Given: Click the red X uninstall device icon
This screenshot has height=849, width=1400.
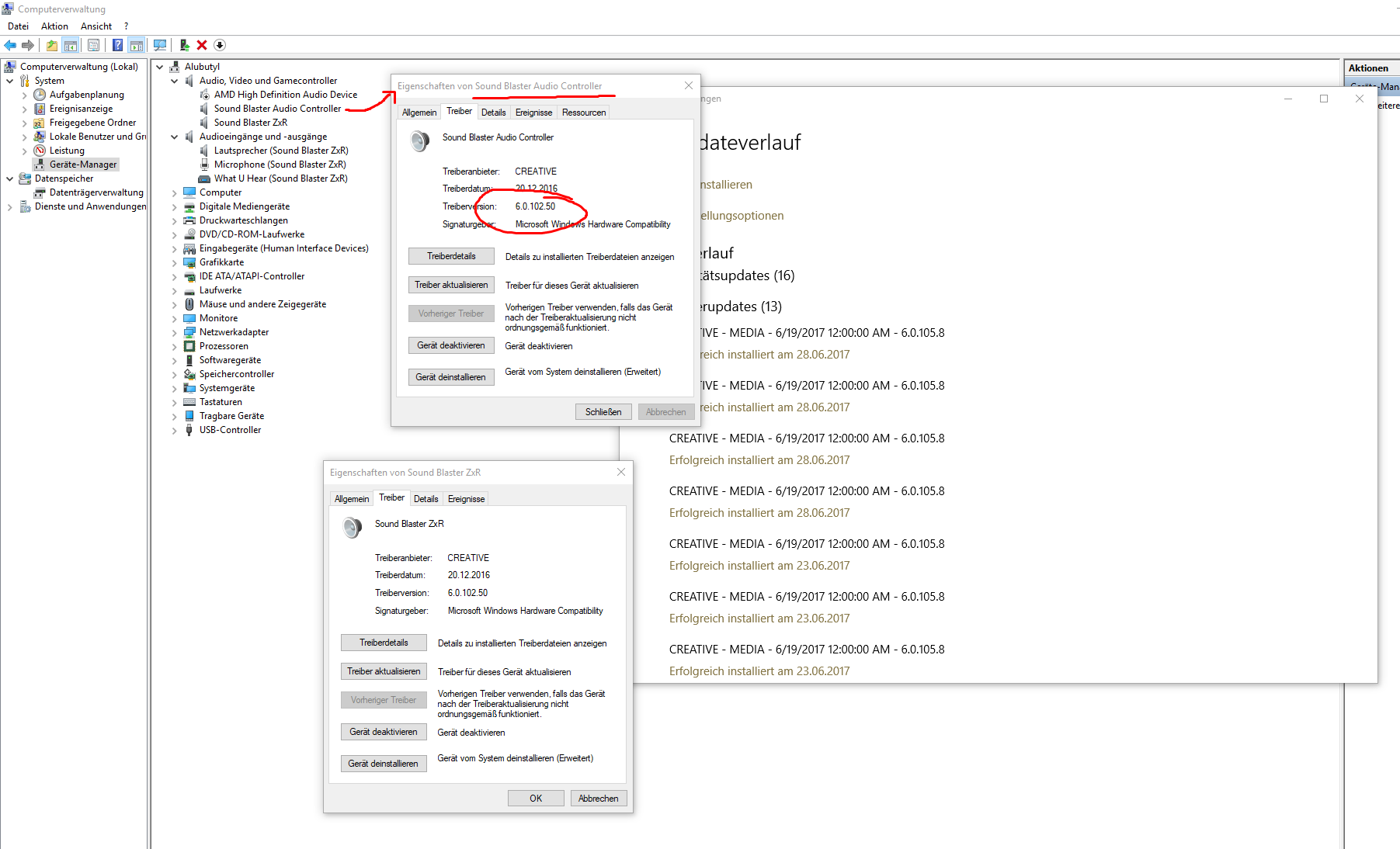Looking at the screenshot, I should [202, 45].
